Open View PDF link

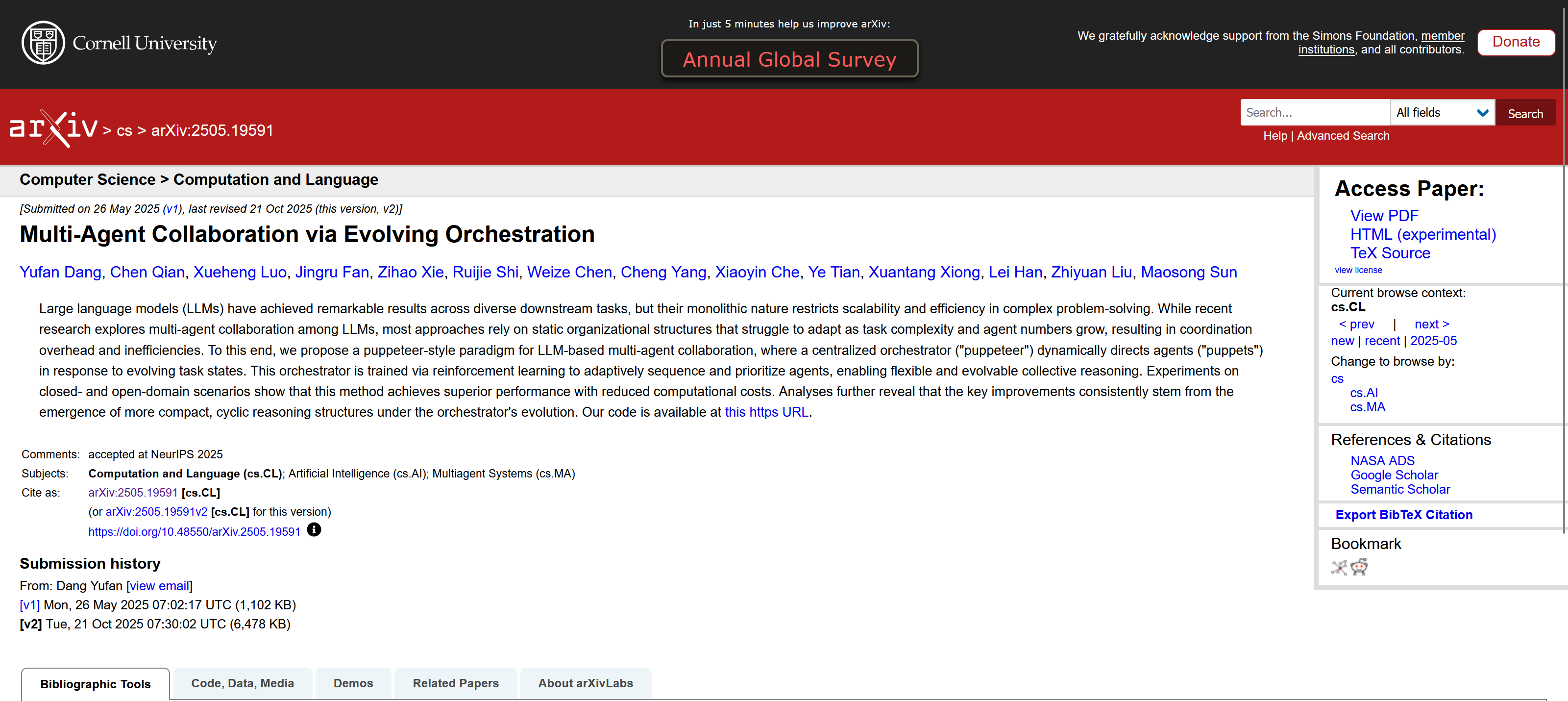(1384, 216)
